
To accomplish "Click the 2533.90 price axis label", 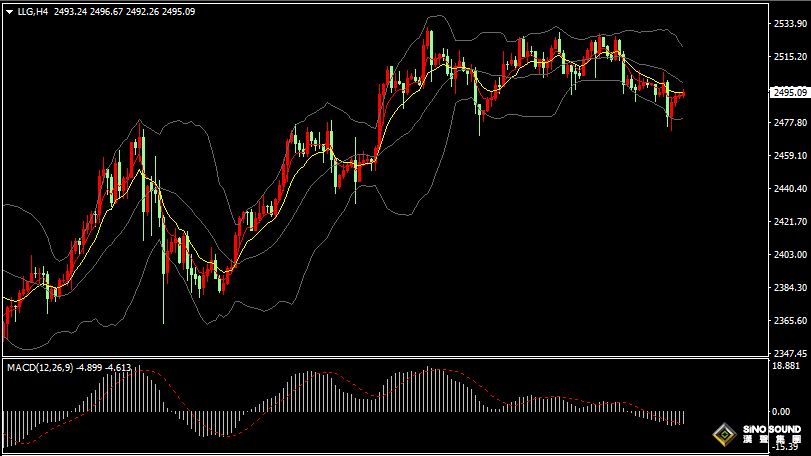I will [x=789, y=24].
